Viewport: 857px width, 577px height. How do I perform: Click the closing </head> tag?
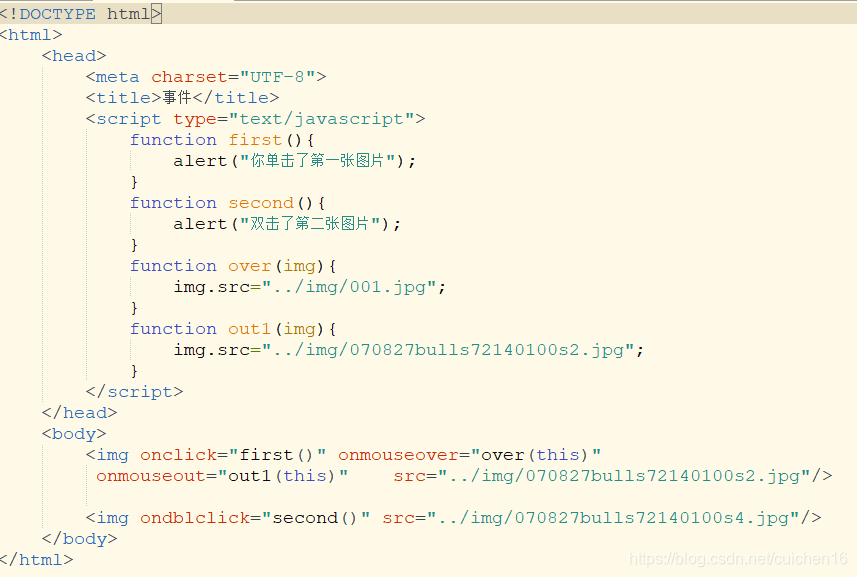coord(79,413)
